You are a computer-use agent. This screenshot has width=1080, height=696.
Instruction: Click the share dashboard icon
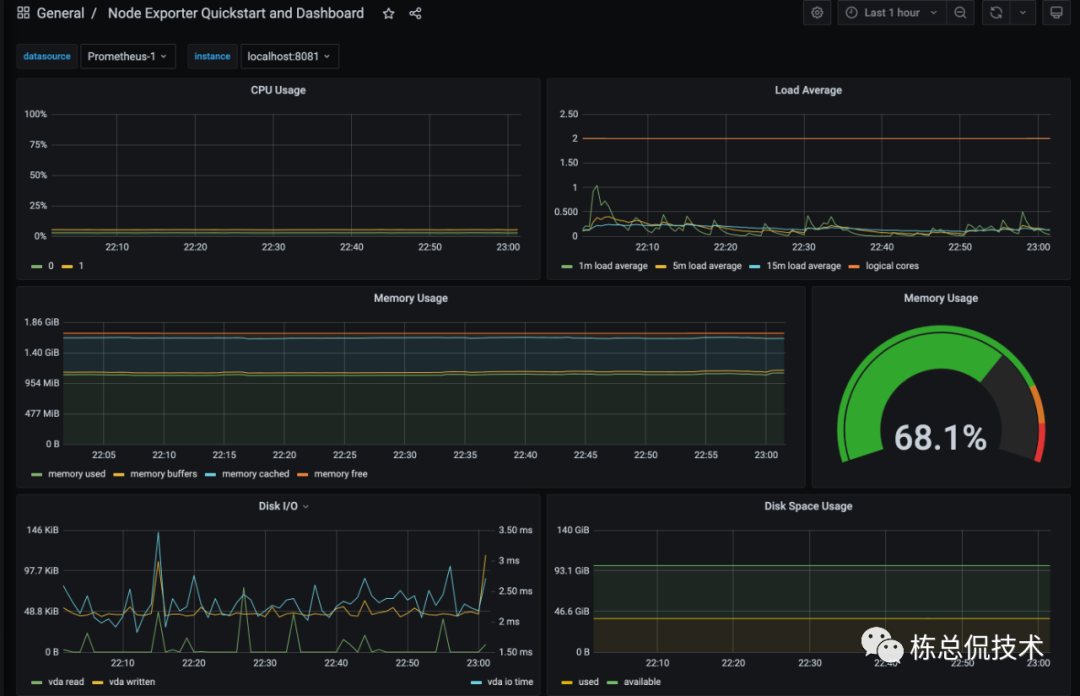[x=415, y=14]
